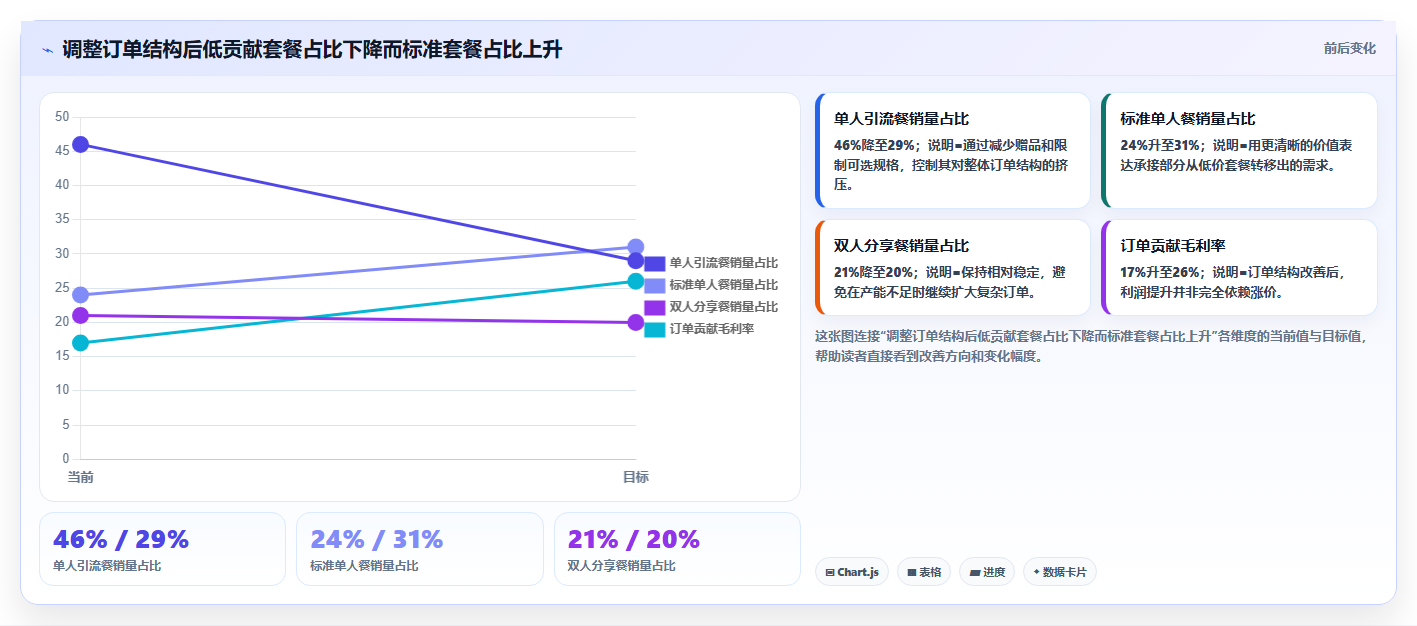Click the icon in the 表格 tag
Image resolution: width=1417 pixels, height=626 pixels.
912,573
